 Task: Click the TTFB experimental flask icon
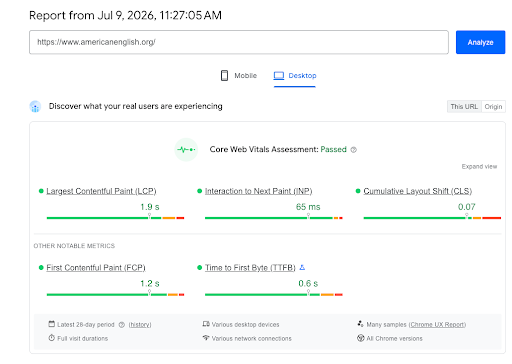302,267
